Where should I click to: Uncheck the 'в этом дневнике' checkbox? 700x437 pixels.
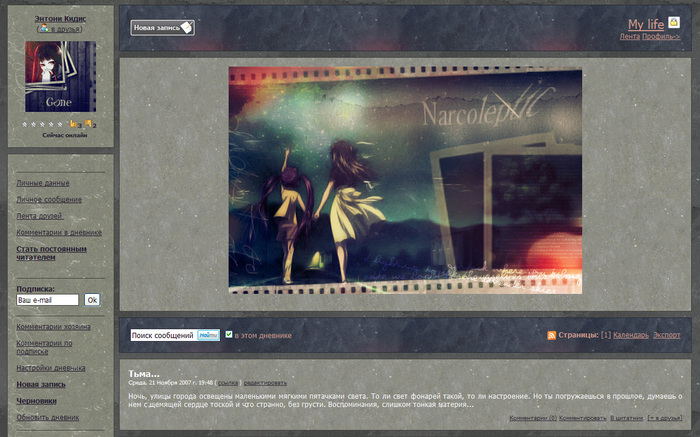point(229,334)
